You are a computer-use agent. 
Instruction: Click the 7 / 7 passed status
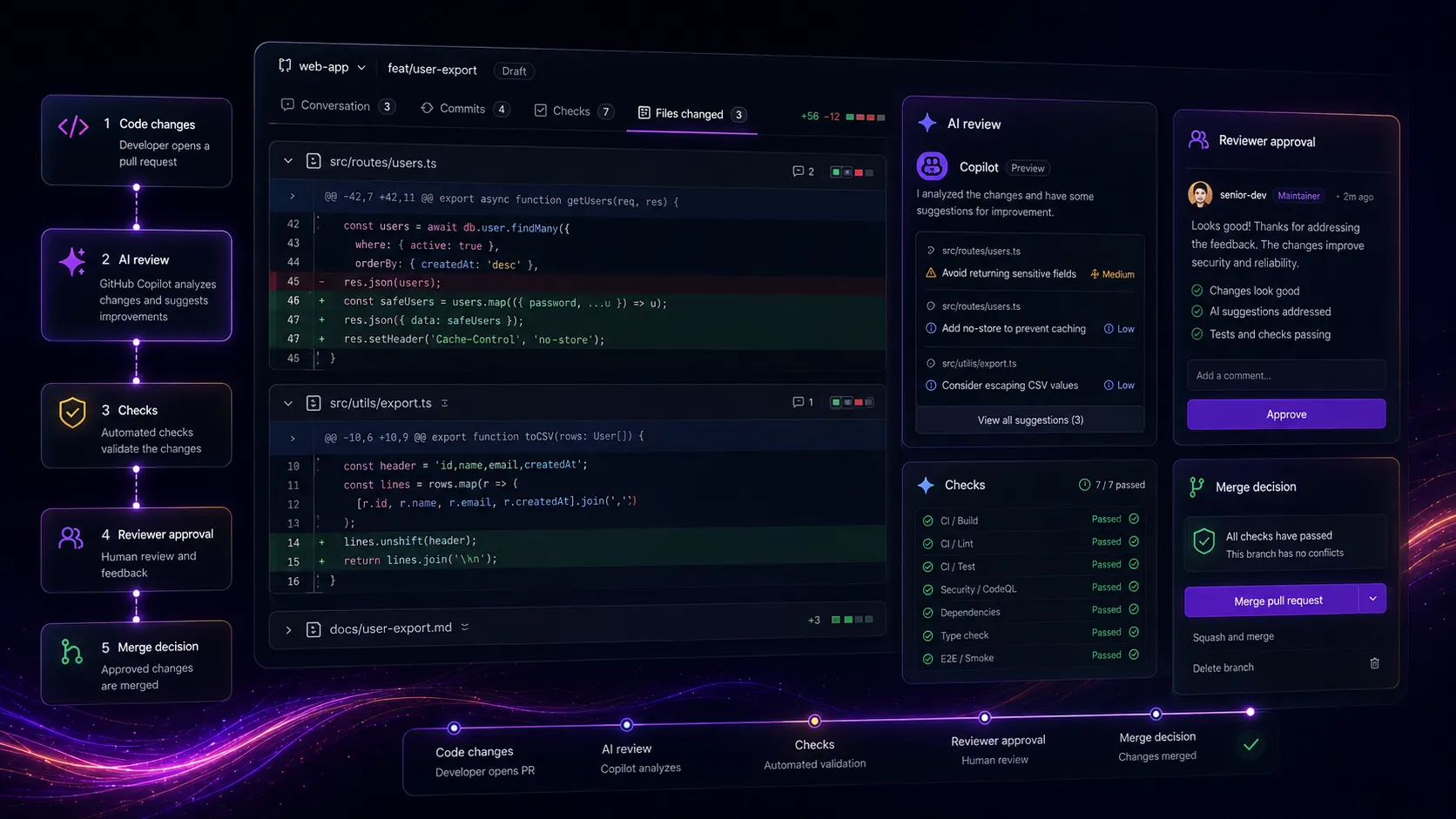(1112, 485)
